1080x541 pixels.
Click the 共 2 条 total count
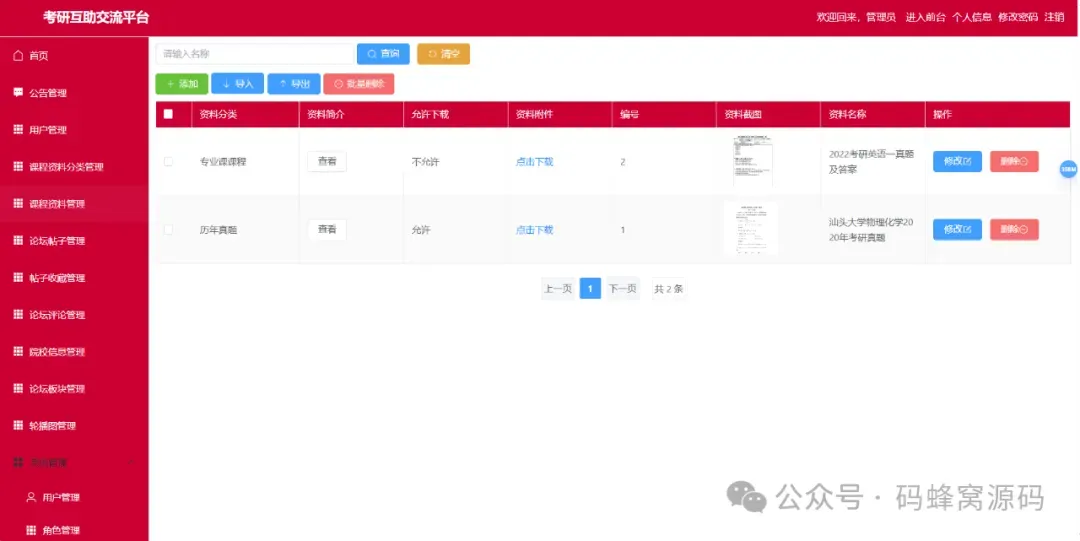[669, 289]
